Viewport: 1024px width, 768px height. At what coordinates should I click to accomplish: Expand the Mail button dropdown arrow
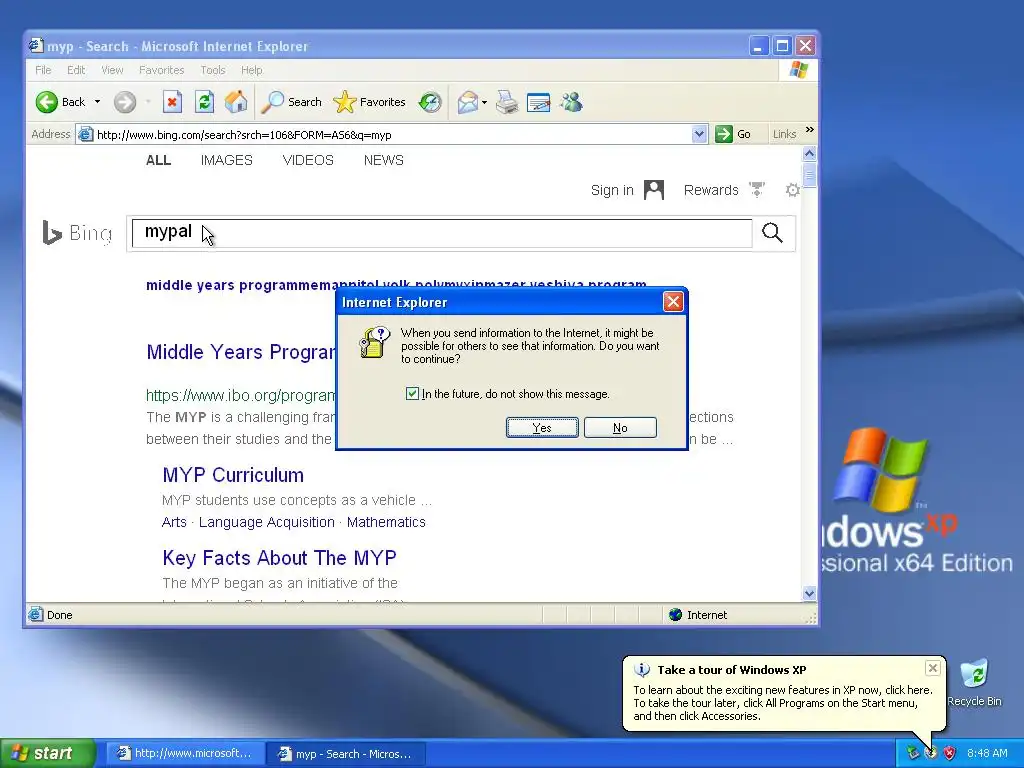click(484, 103)
